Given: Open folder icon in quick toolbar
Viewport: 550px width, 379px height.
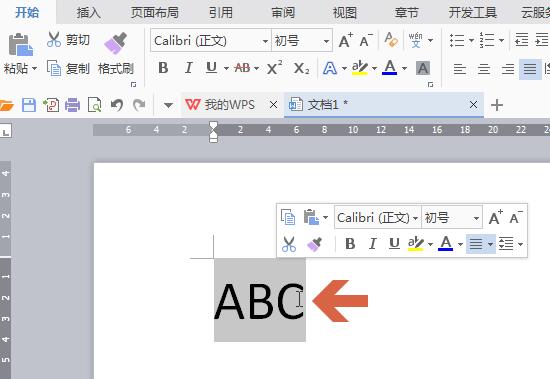Looking at the screenshot, I should pyautogui.click(x=6, y=105).
